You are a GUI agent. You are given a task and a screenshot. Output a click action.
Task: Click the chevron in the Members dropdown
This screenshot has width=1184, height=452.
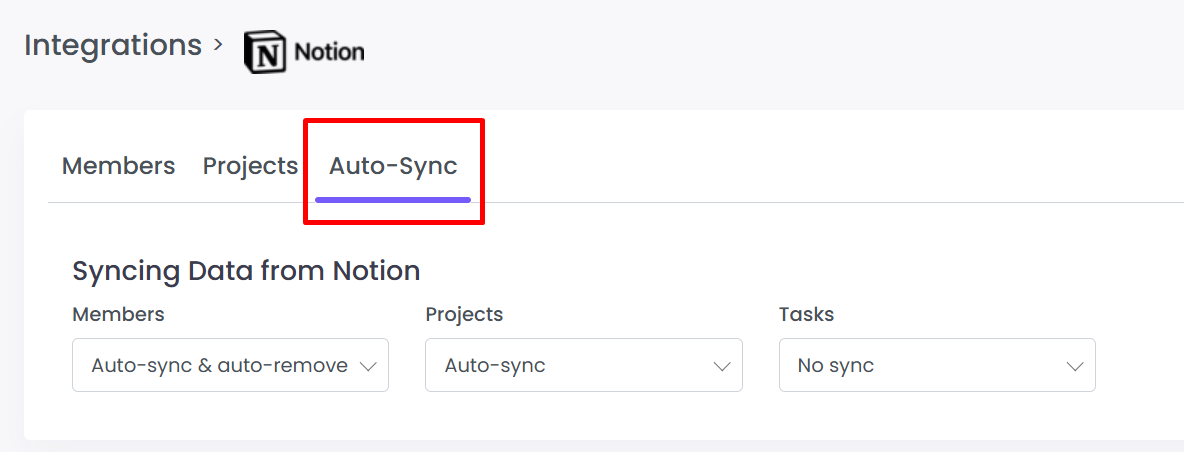368,367
